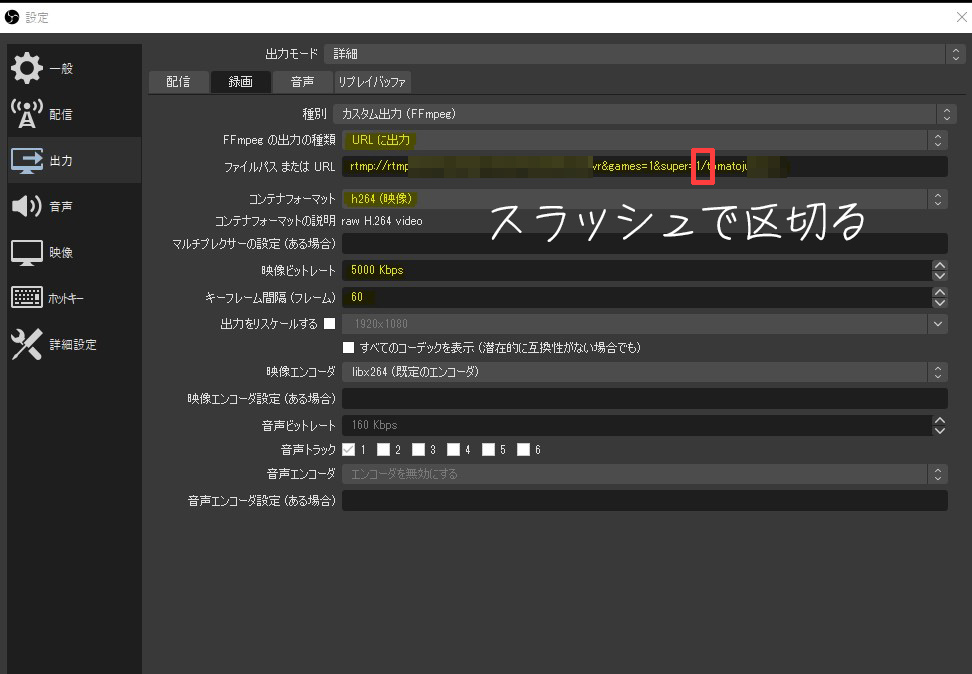Open ホットキー (Hotkeys) keyboard icon settings
This screenshot has width=972, height=674.
[x=27, y=298]
